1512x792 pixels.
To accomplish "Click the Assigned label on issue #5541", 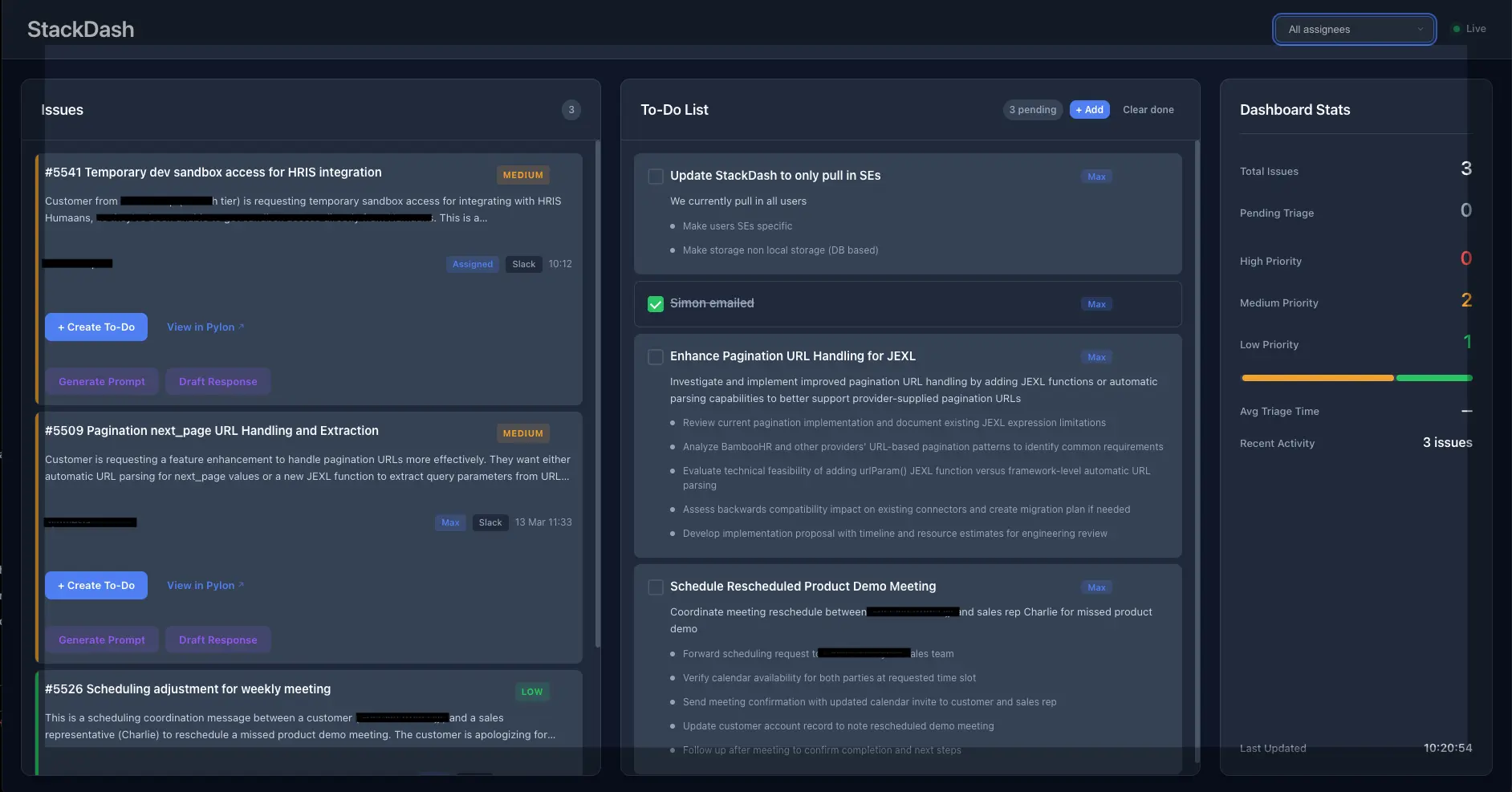I will pyautogui.click(x=472, y=264).
